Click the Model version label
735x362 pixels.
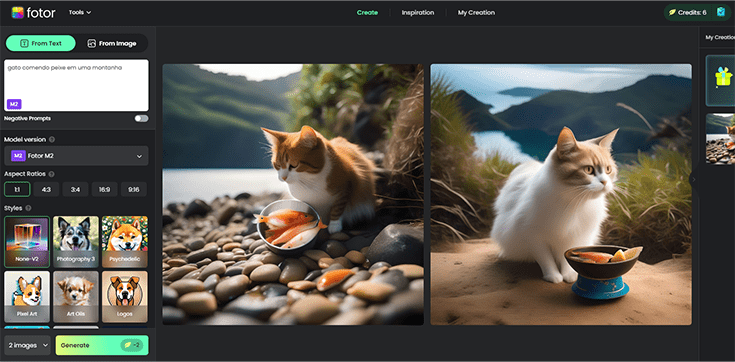pyautogui.click(x=25, y=140)
